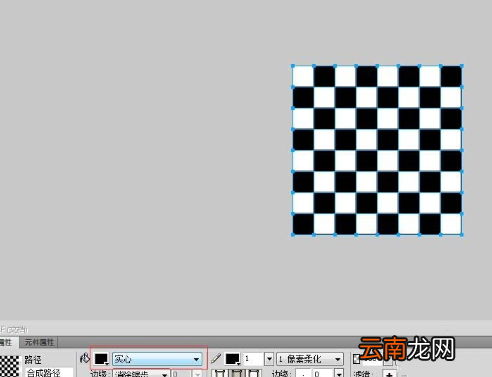Open the fill color swatch
Image resolution: width=492 pixels, height=377 pixels.
(x=101, y=359)
